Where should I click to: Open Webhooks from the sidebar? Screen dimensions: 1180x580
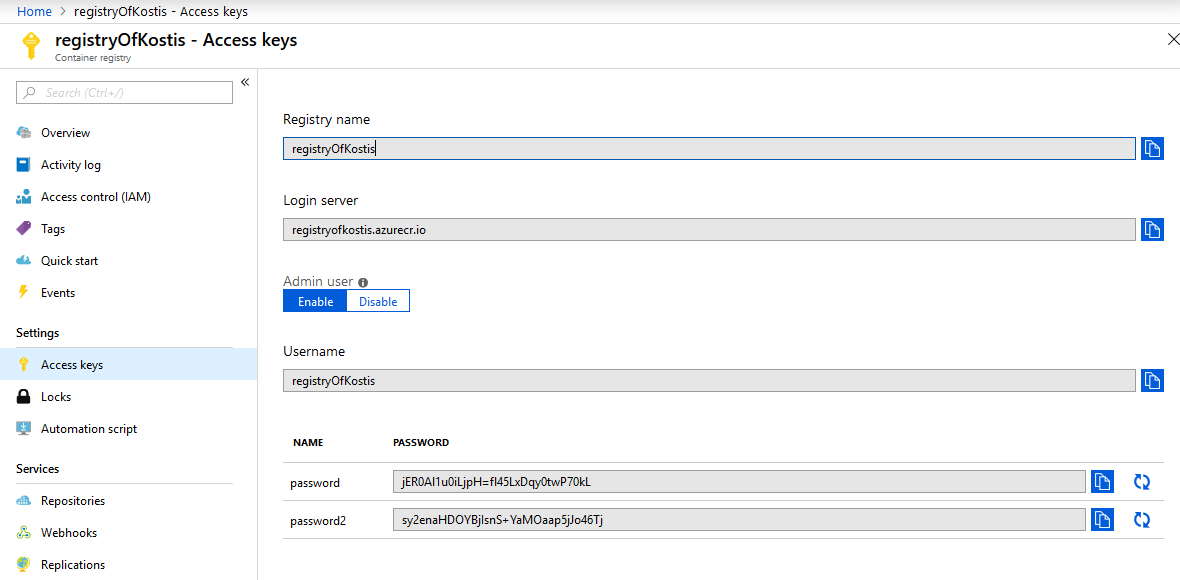click(68, 533)
